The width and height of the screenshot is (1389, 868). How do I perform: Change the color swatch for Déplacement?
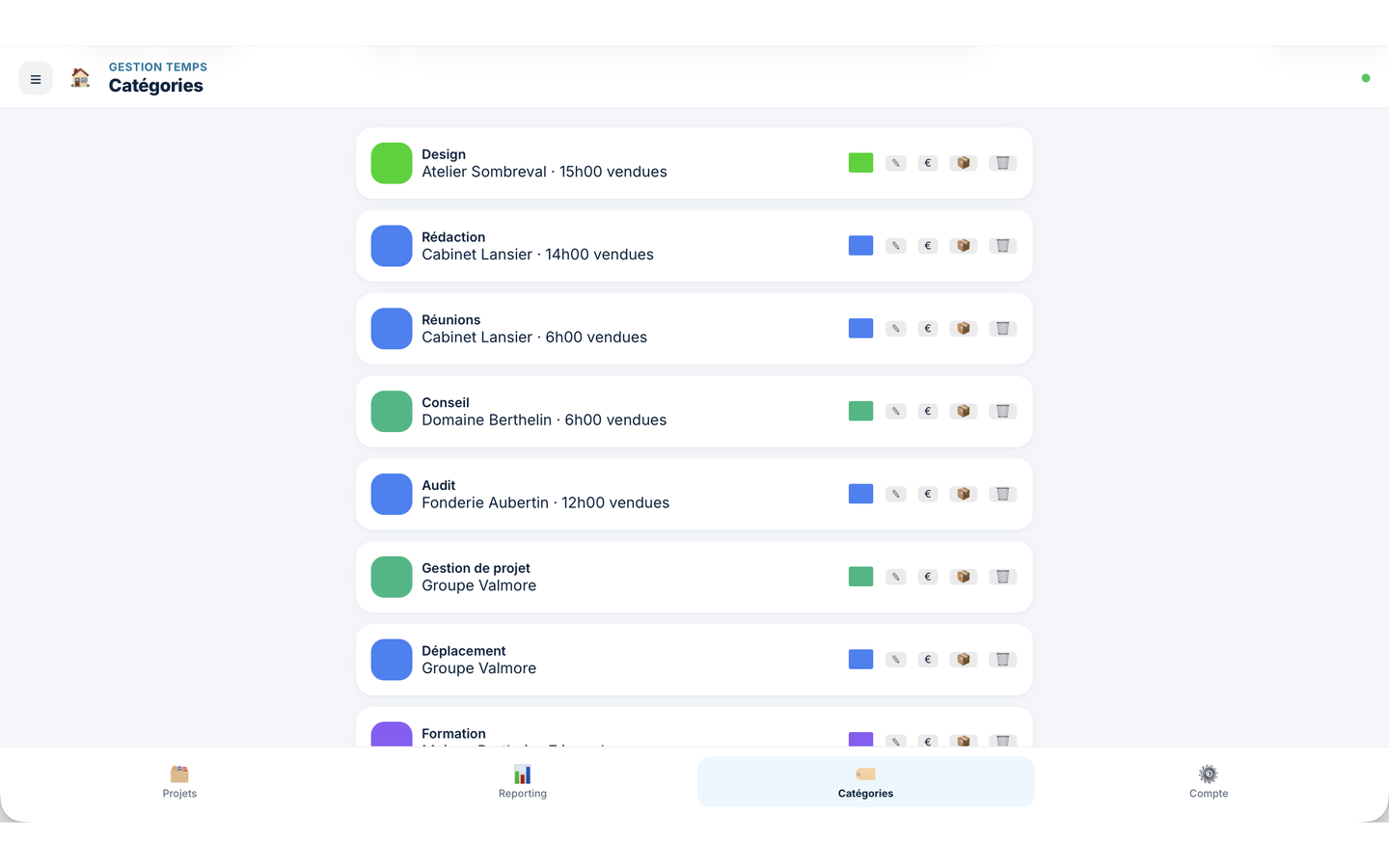point(861,661)
